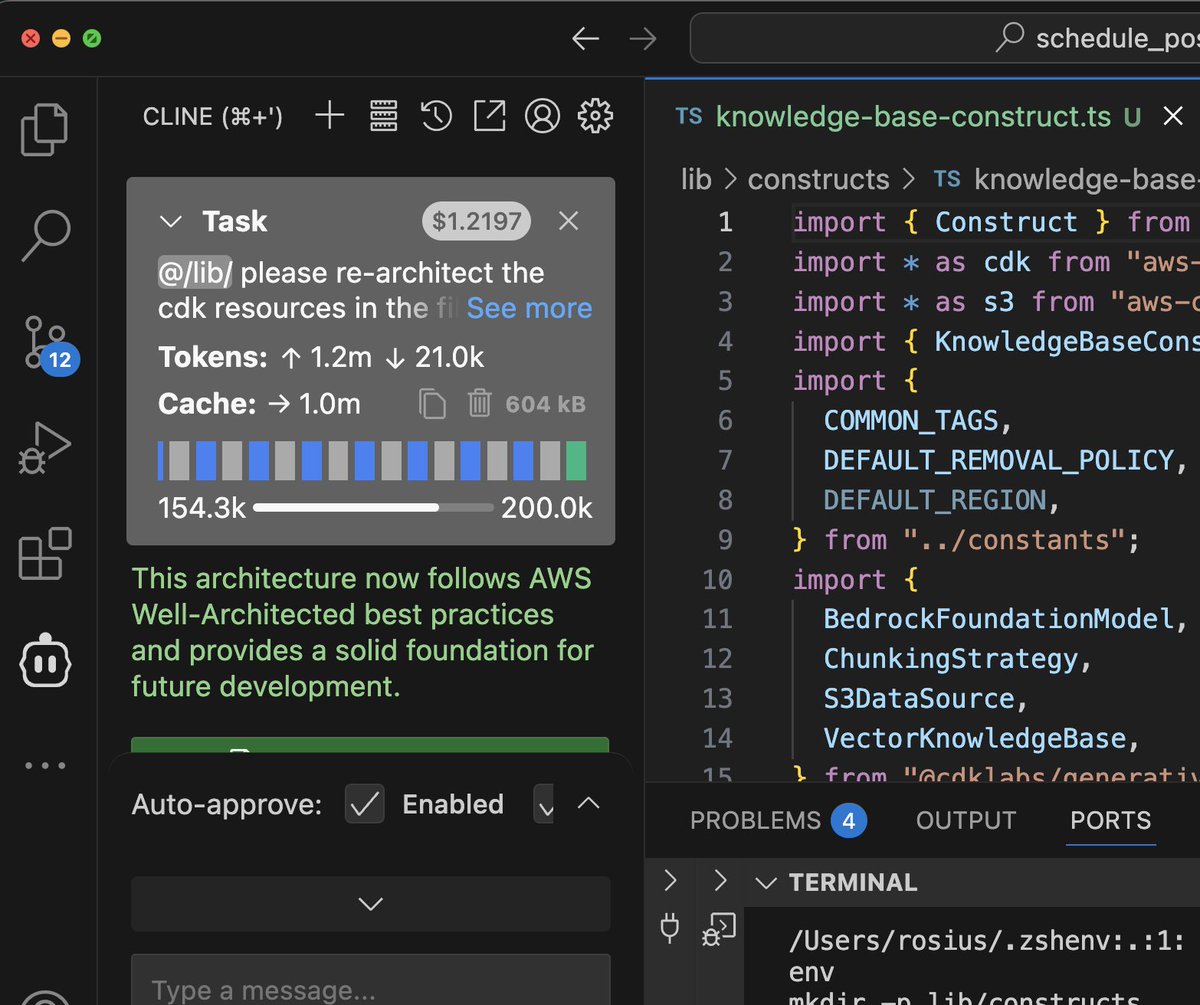Click line number 10 in the editor gutter

716,580
